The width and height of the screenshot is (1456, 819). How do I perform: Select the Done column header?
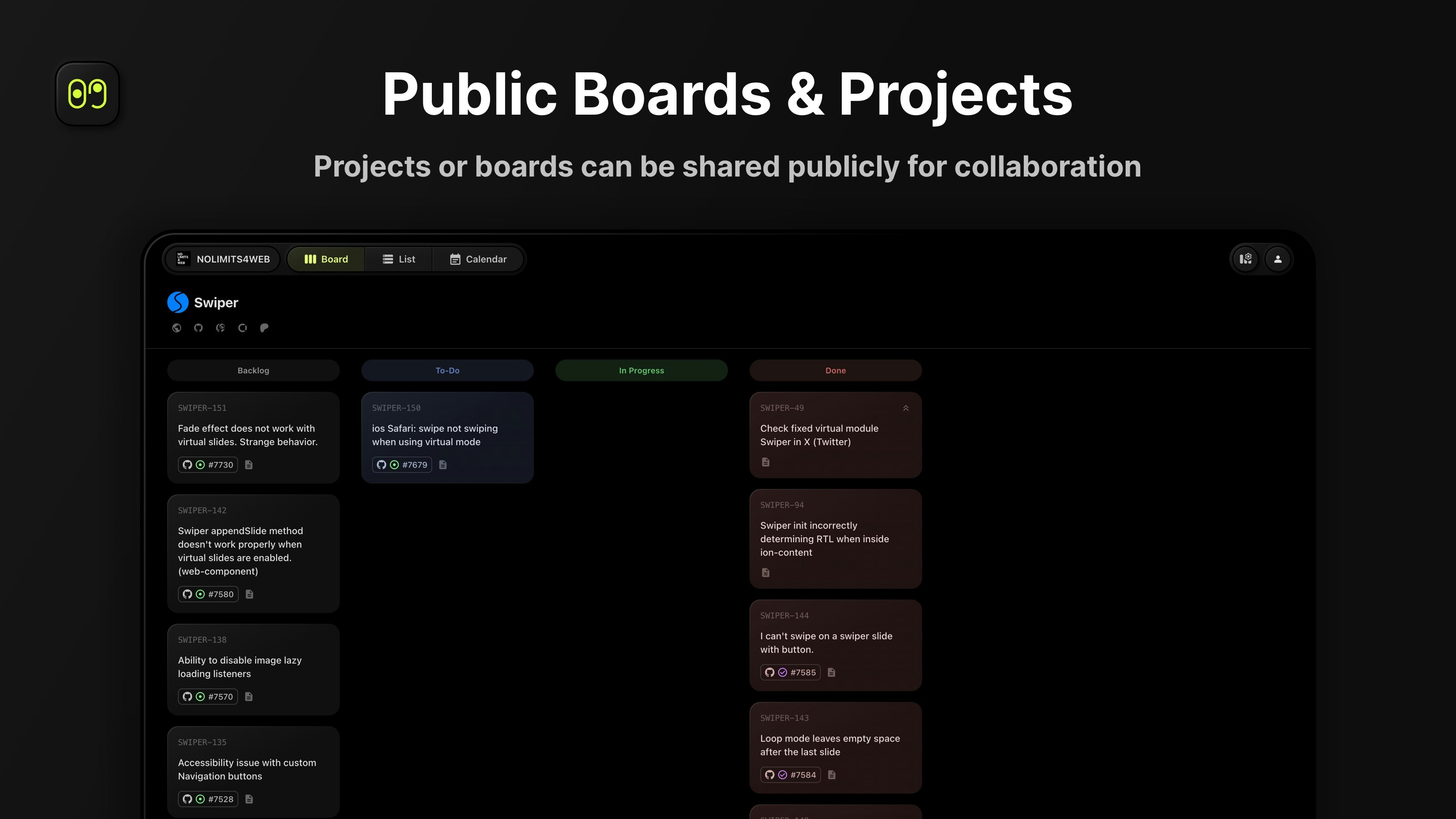coord(835,370)
